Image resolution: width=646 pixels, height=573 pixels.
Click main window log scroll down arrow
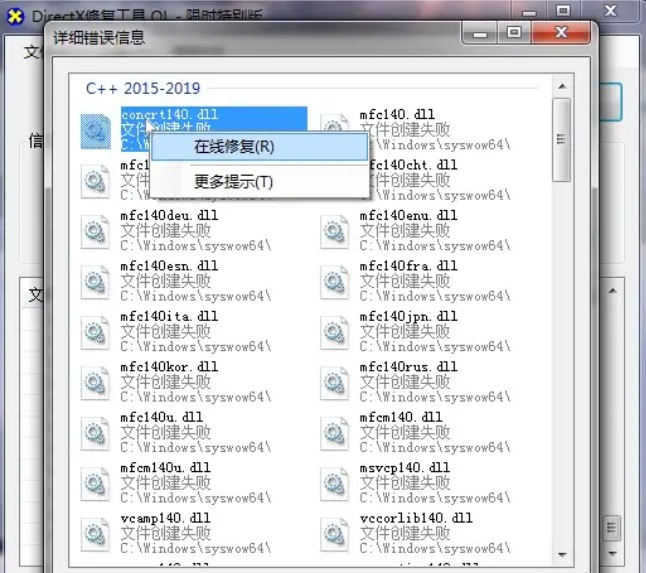click(x=613, y=553)
